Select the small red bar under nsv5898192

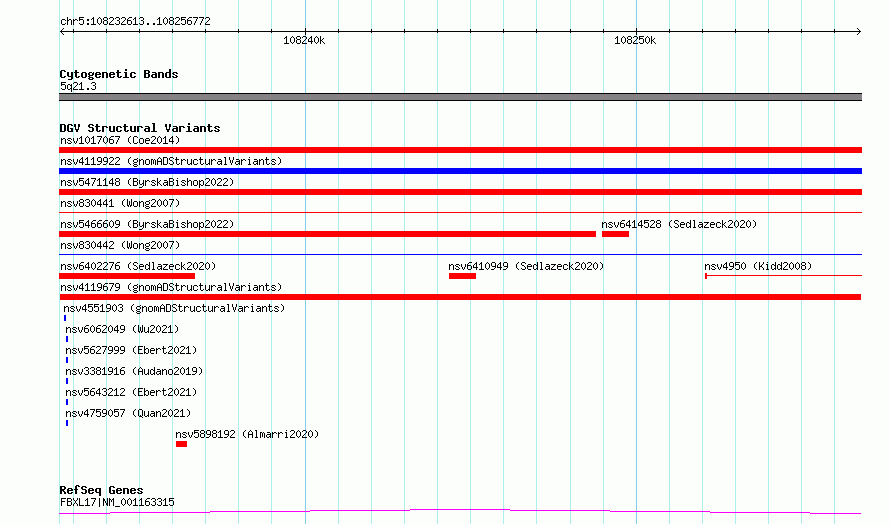pos(182,444)
